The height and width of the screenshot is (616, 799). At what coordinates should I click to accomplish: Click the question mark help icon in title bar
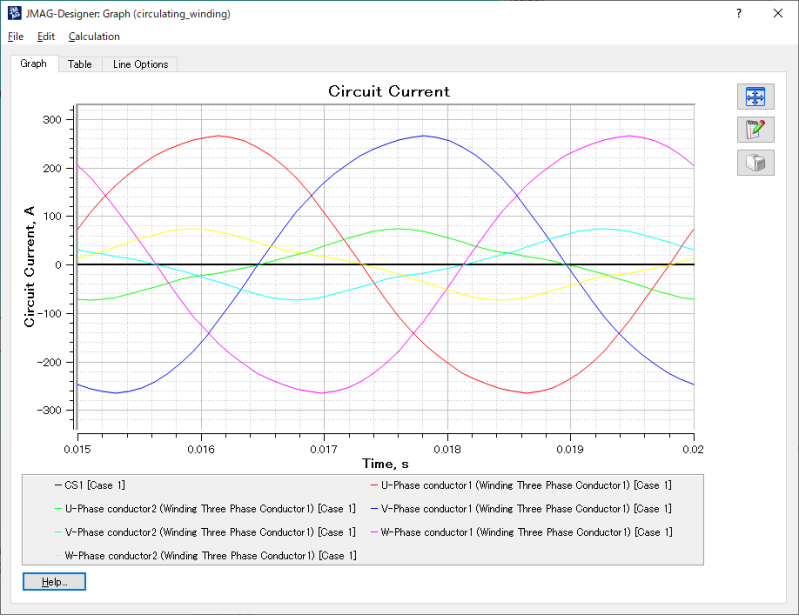pos(738,13)
